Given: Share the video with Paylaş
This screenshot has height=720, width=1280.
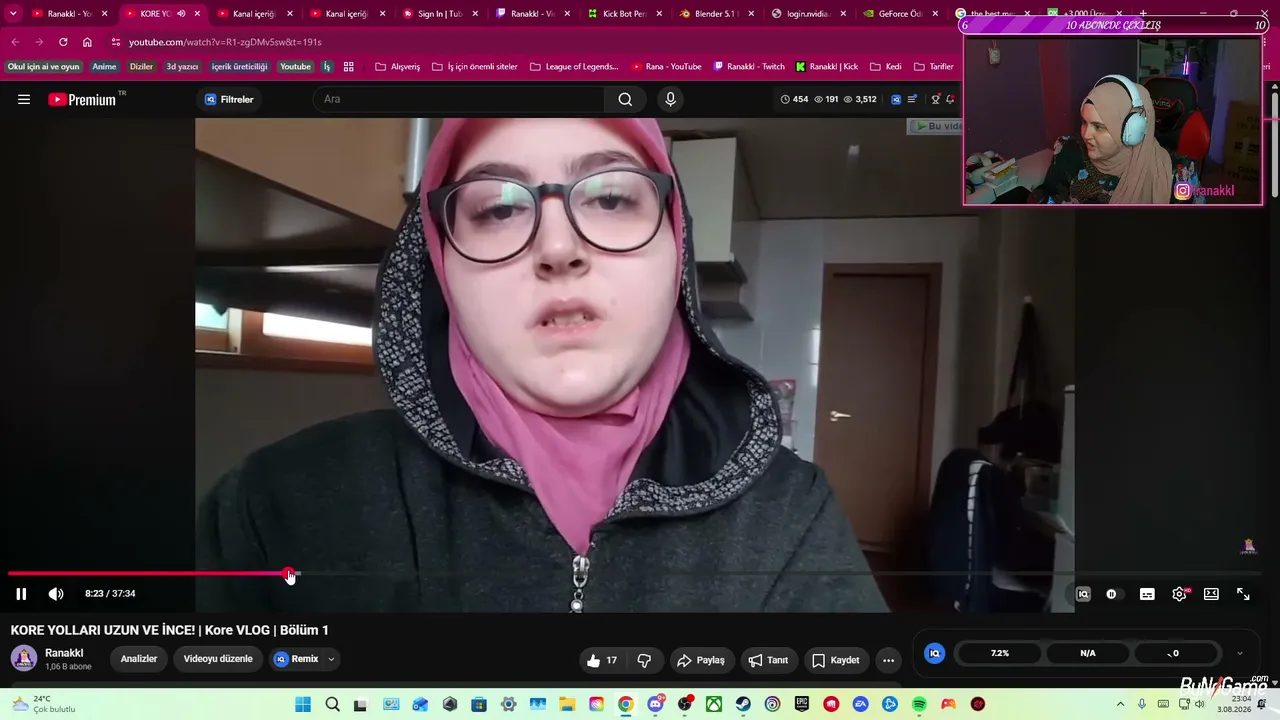Looking at the screenshot, I should 700,660.
